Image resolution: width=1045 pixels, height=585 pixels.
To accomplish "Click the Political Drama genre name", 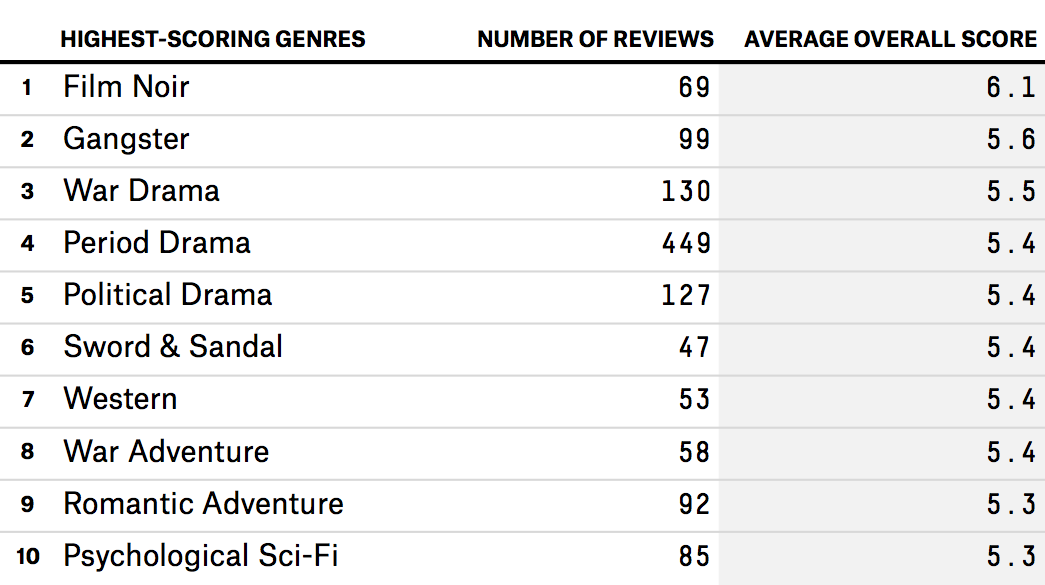I will [x=168, y=295].
